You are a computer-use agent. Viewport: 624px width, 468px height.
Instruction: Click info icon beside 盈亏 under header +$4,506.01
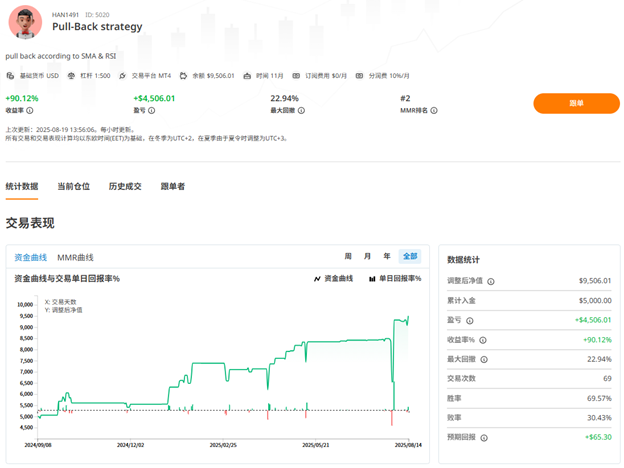coord(152,111)
